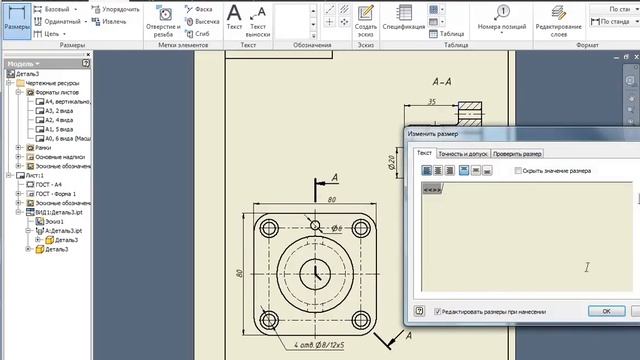Expand the Обозначения symbols gallery
The image size is (640, 360).
(313, 36)
